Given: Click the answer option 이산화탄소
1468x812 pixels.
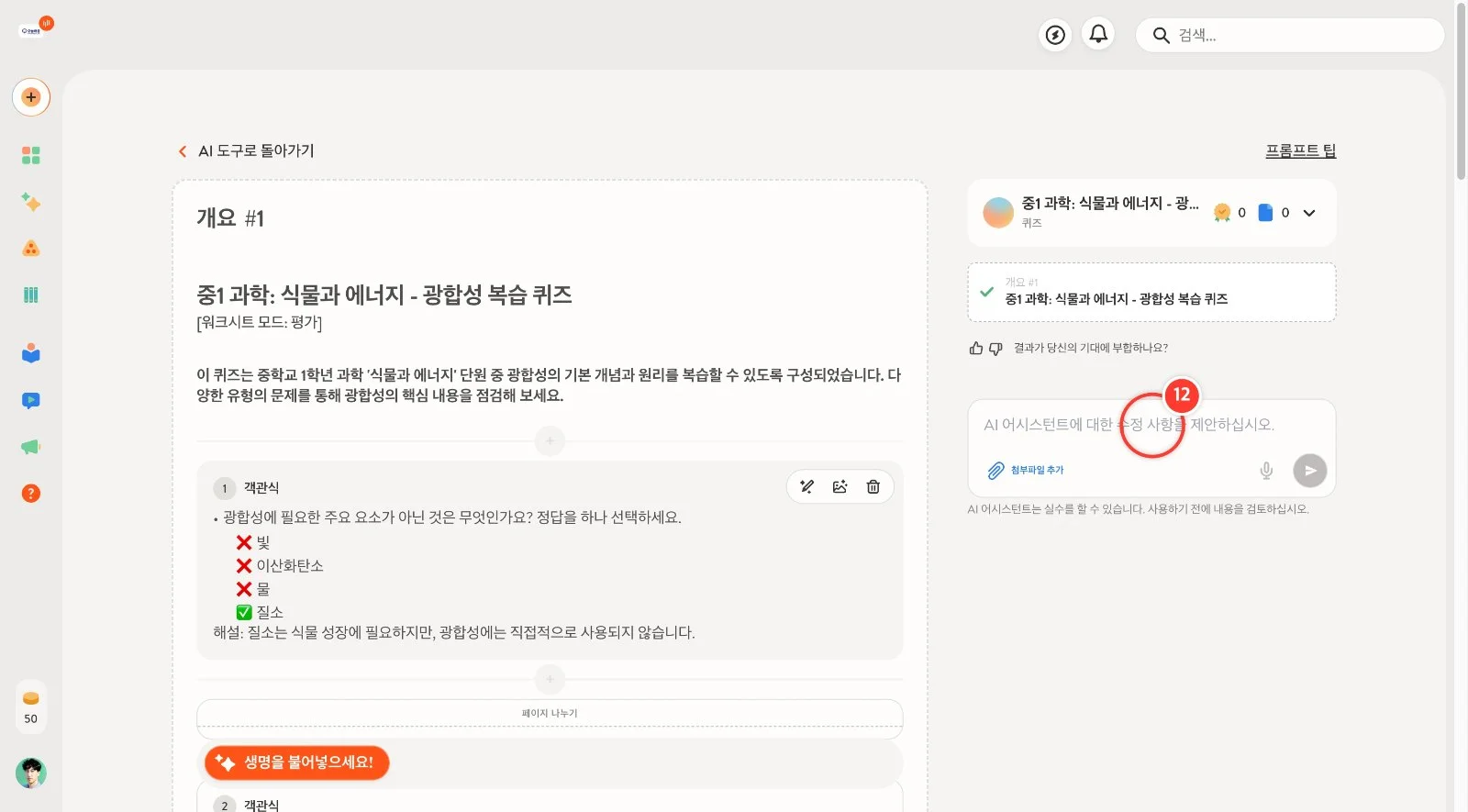Looking at the screenshot, I should coord(280,566).
